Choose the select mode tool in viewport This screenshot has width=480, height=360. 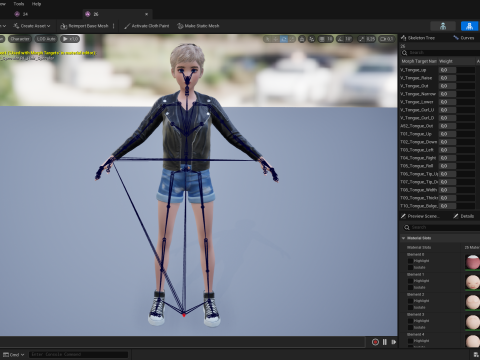pos(268,39)
